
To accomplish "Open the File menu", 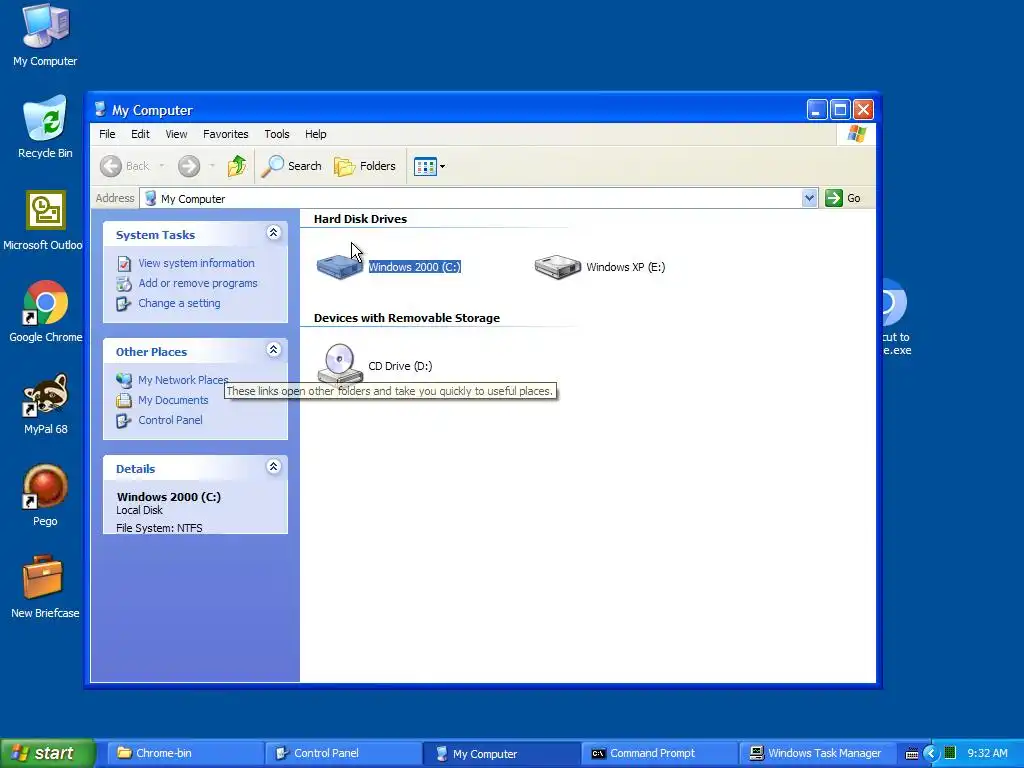I will click(x=107, y=134).
